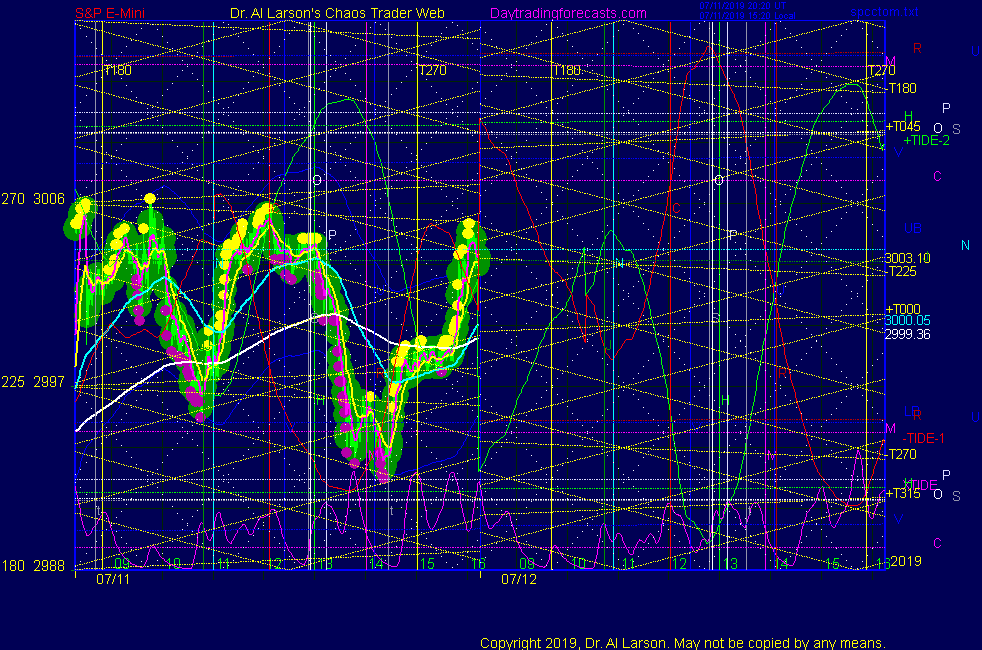Click the cyan "3000.05" price value
The height and width of the screenshot is (650, 982).
(x=907, y=321)
